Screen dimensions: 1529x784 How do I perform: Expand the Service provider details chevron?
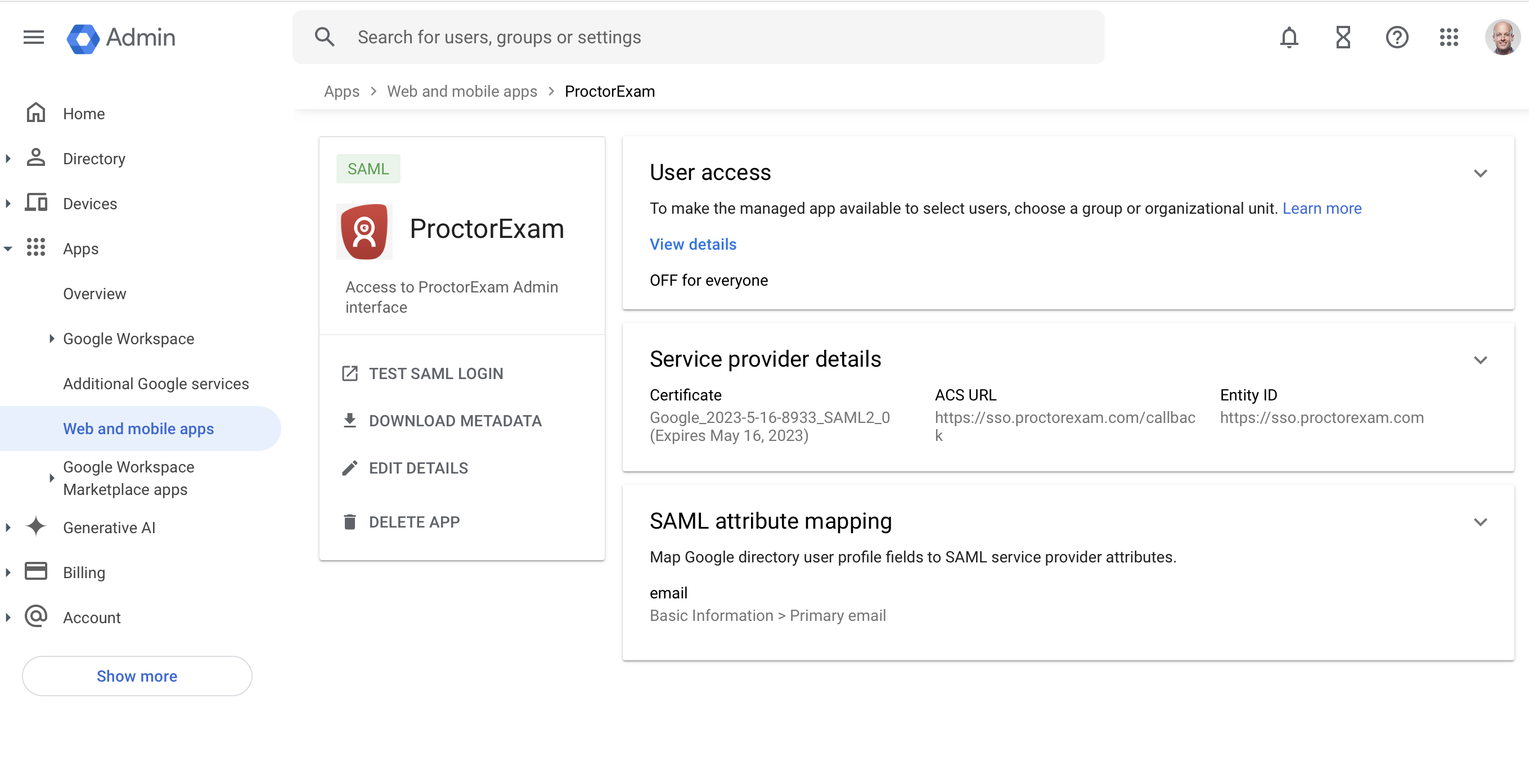click(1480, 361)
